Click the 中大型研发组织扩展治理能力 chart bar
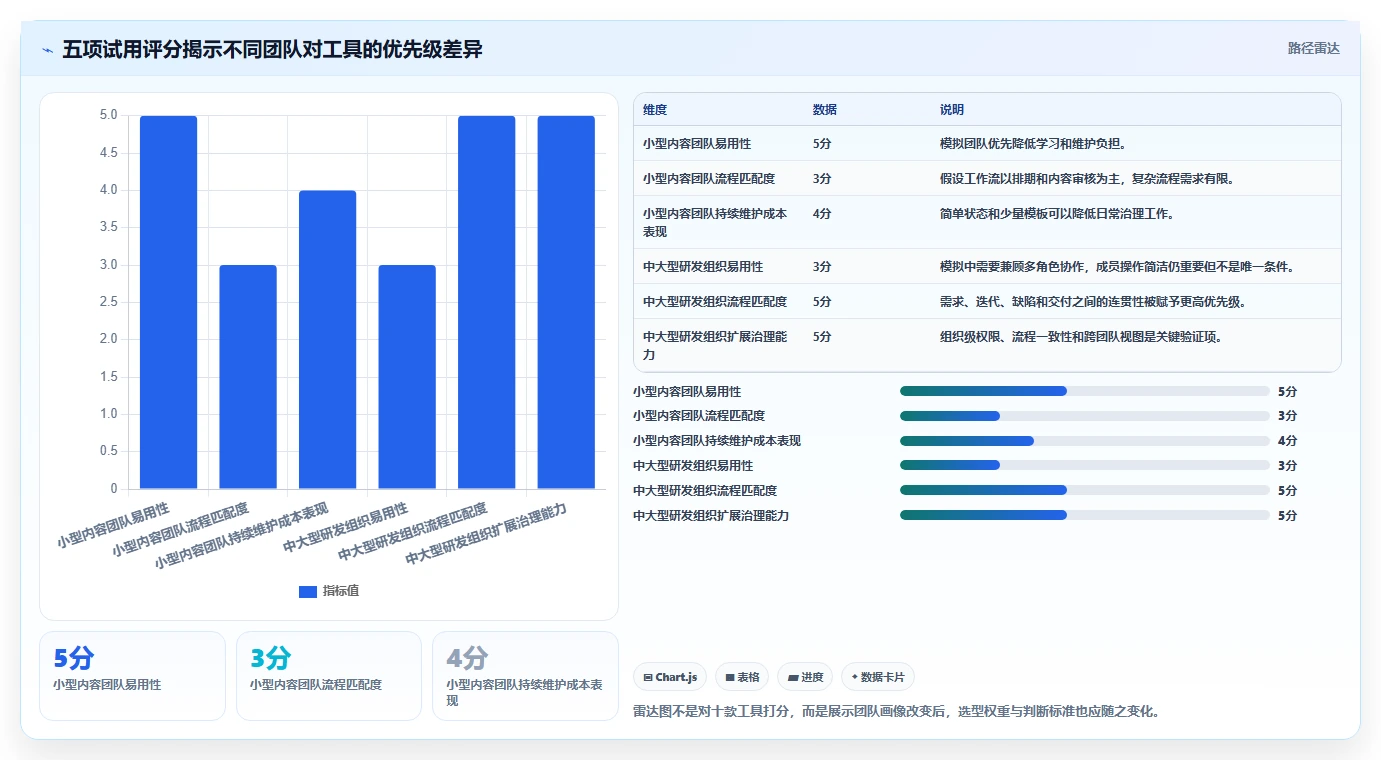The height and width of the screenshot is (760, 1381). pyautogui.click(x=566, y=302)
